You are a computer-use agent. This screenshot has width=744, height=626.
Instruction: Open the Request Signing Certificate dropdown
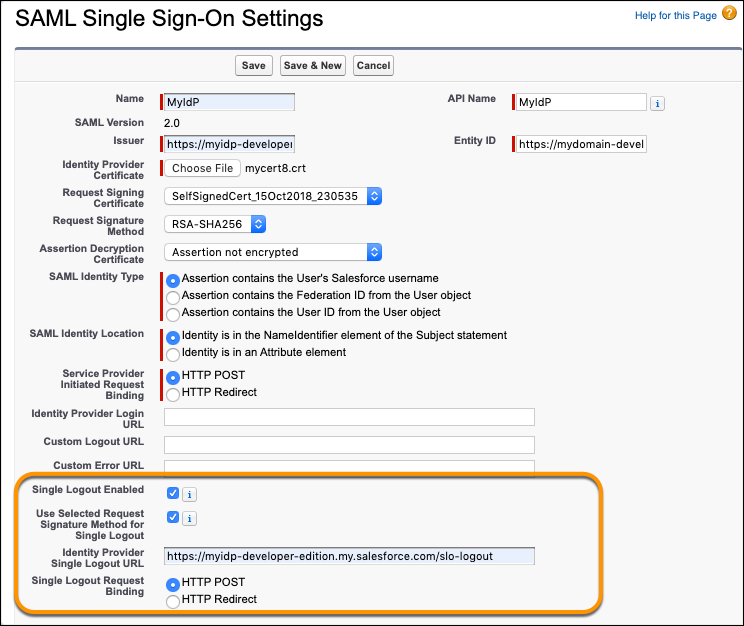coord(273,197)
